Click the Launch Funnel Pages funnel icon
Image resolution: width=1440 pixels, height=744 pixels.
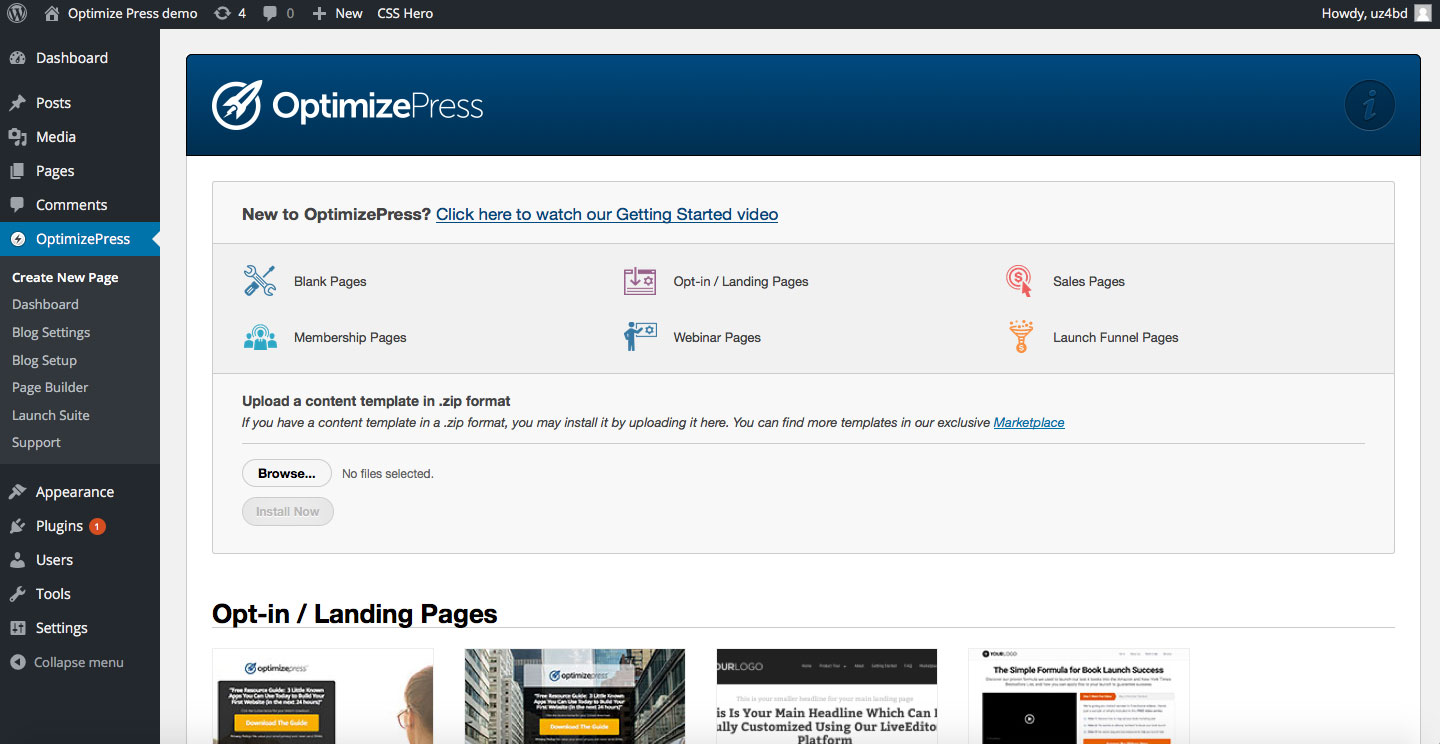(x=1020, y=337)
